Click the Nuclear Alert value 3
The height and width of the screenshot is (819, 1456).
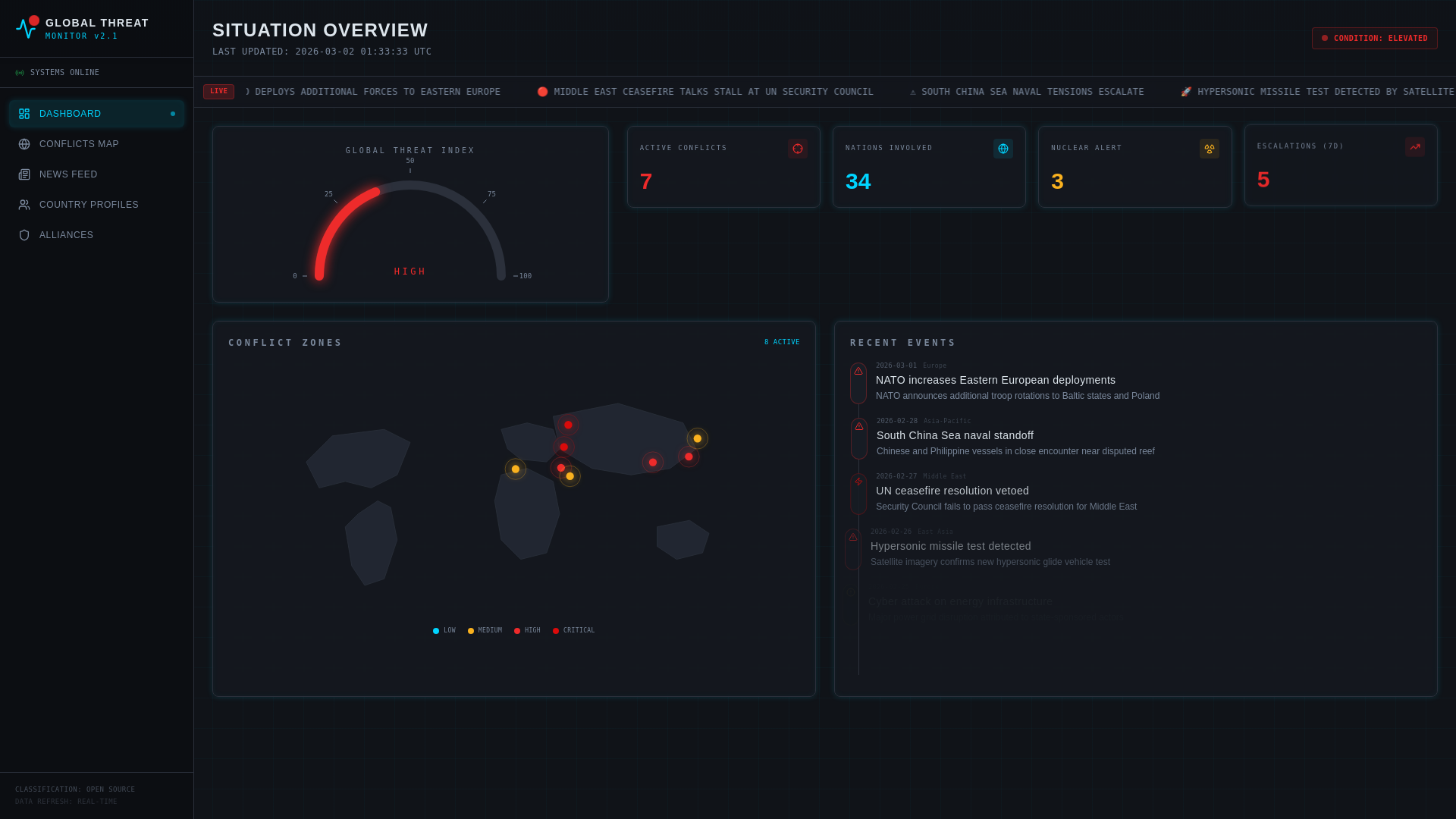1057,182
